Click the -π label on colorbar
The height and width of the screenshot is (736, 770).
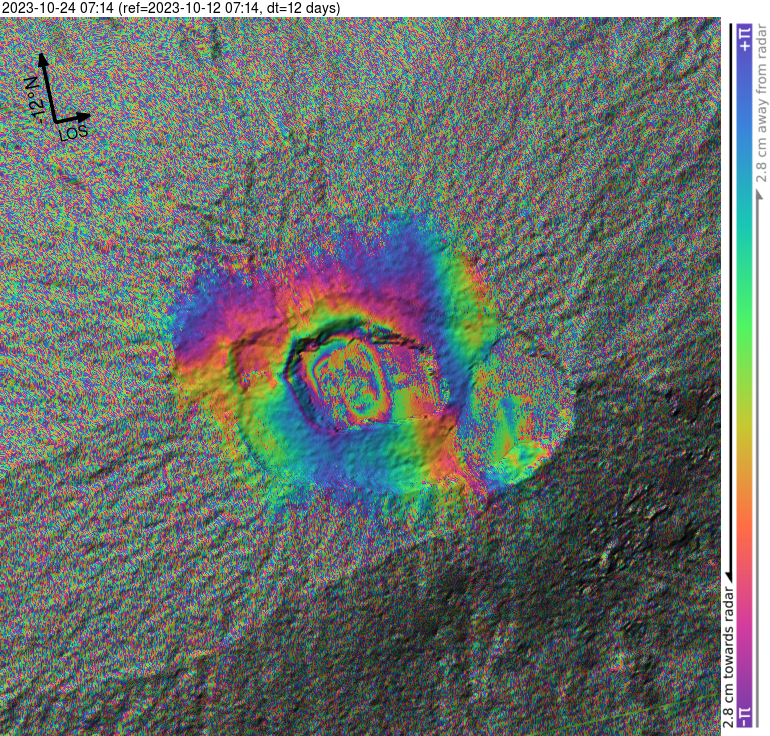(745, 716)
